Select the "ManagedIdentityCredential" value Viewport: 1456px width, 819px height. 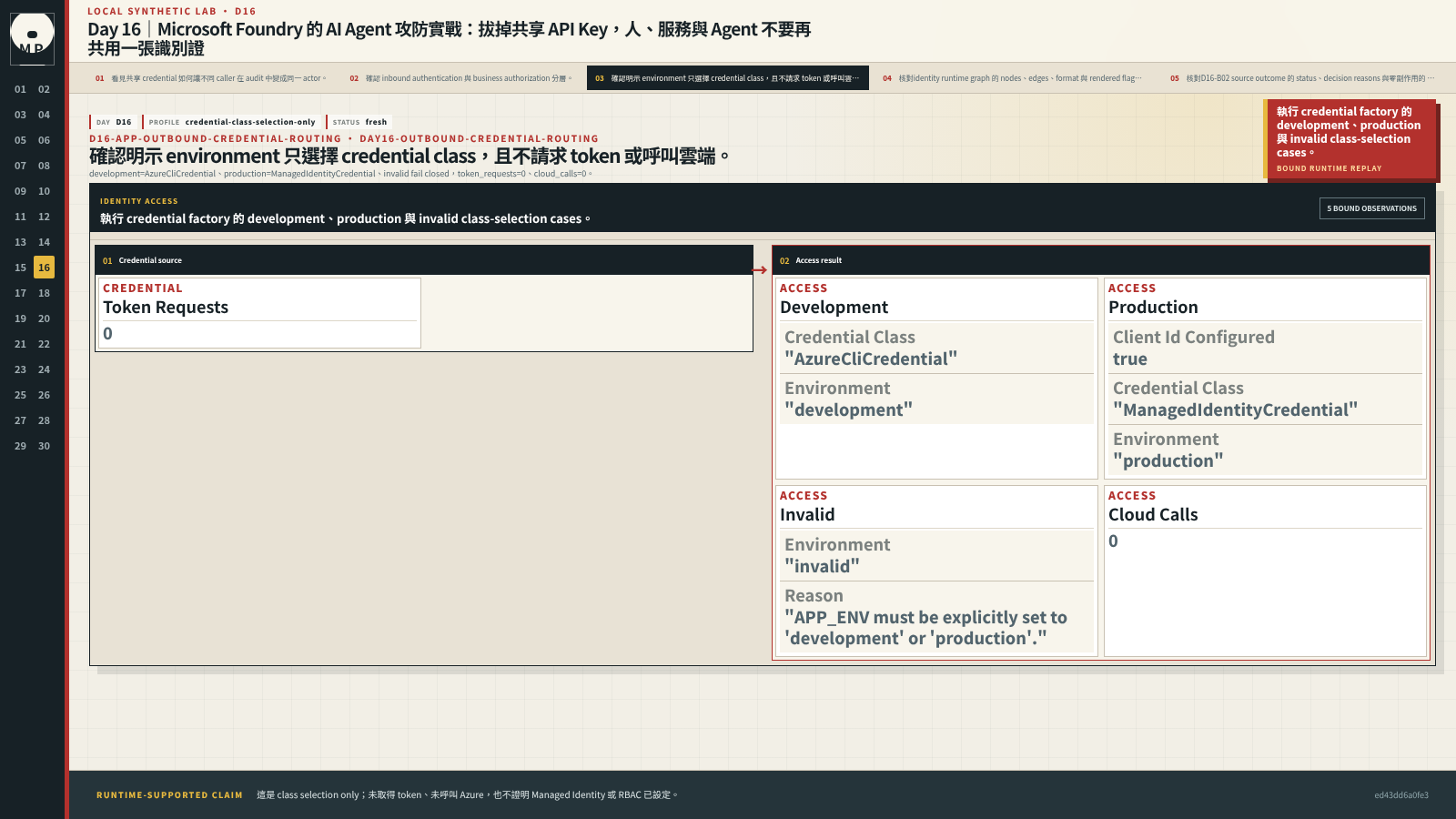click(x=1235, y=410)
